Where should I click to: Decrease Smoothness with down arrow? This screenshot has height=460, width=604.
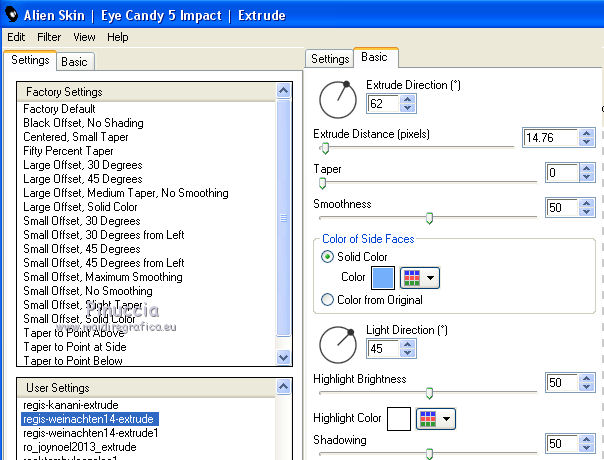587,212
